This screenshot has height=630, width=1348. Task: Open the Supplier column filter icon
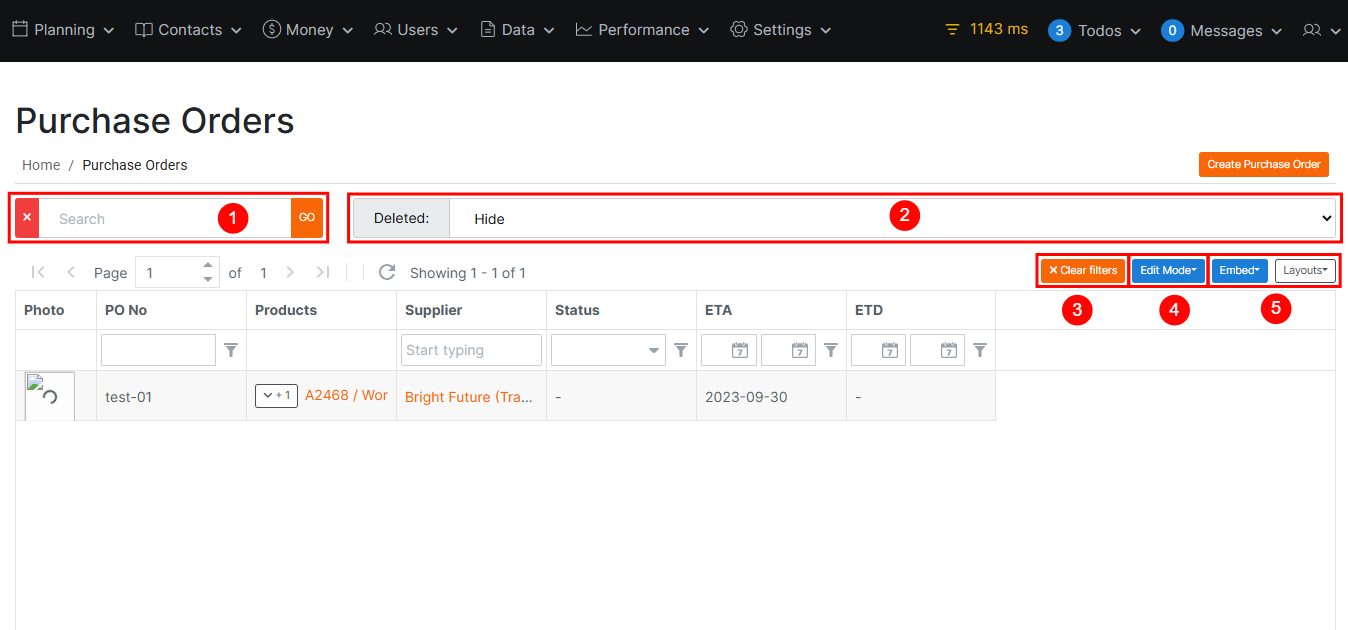[x=681, y=349]
